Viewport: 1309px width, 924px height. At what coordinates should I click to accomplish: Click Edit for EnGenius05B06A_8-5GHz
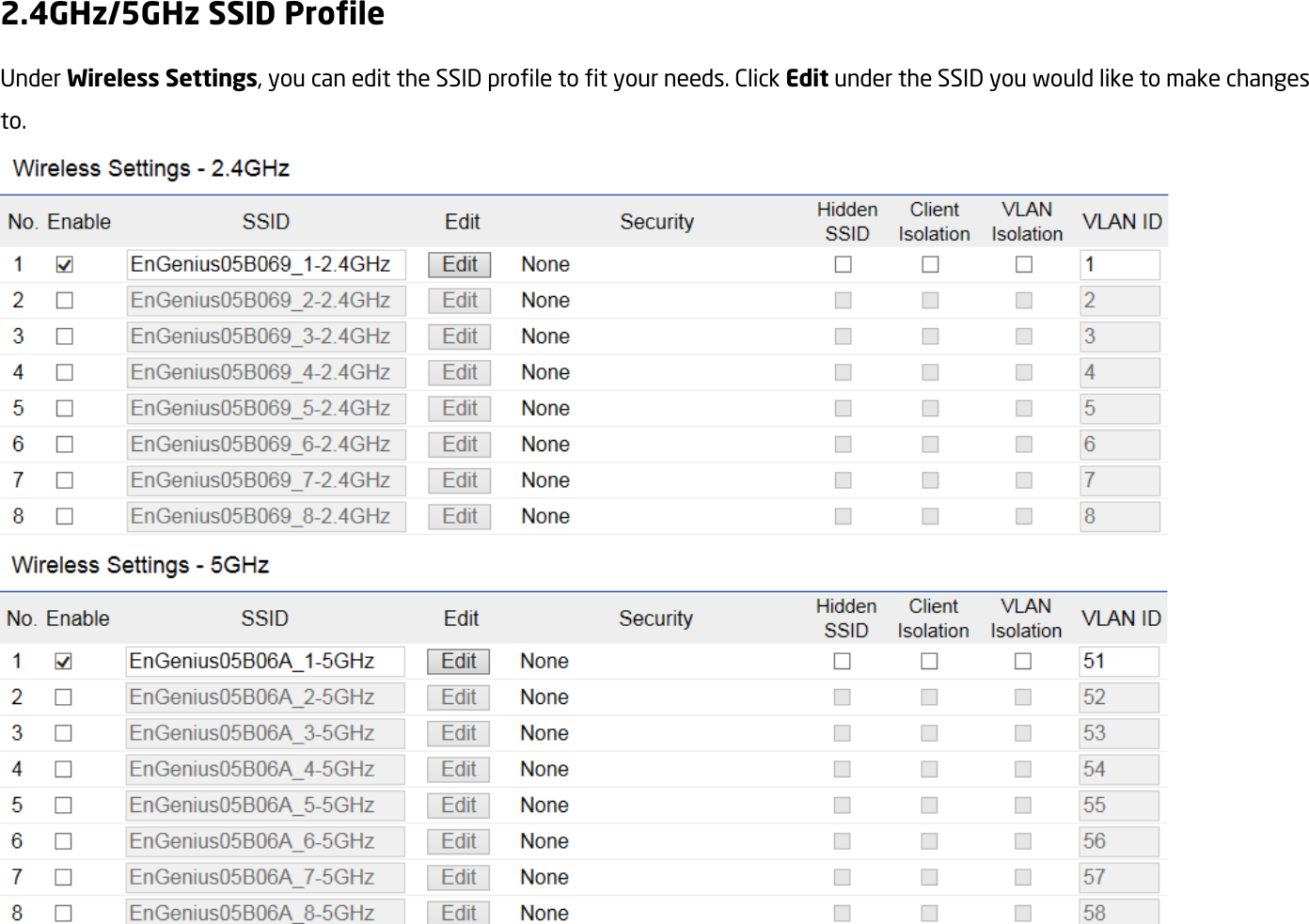[459, 913]
